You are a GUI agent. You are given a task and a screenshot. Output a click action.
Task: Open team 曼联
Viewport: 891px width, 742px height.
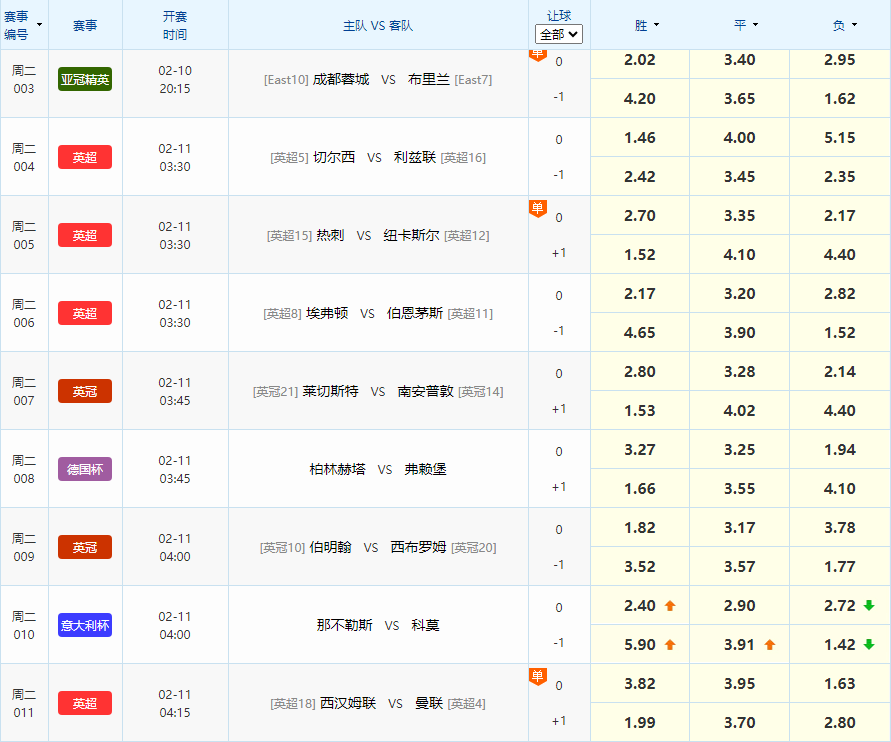(x=429, y=703)
